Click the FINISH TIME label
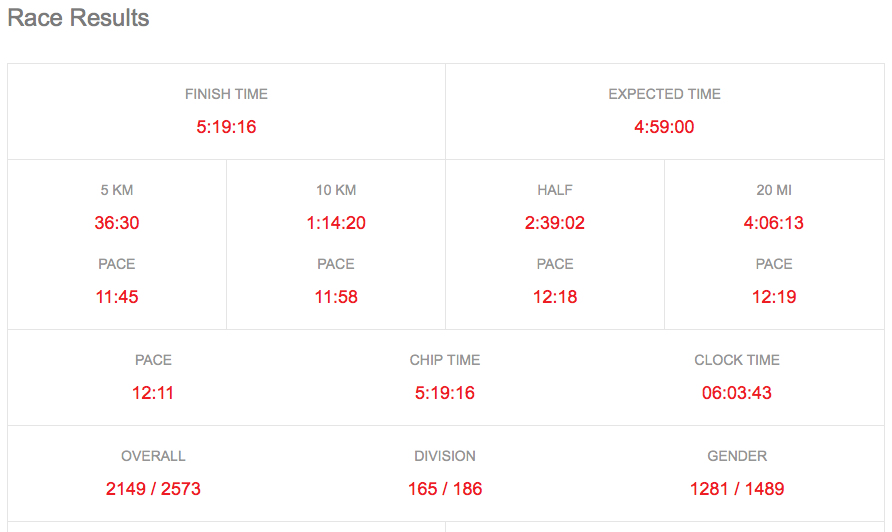Image resolution: width=892 pixels, height=532 pixels. (x=226, y=94)
